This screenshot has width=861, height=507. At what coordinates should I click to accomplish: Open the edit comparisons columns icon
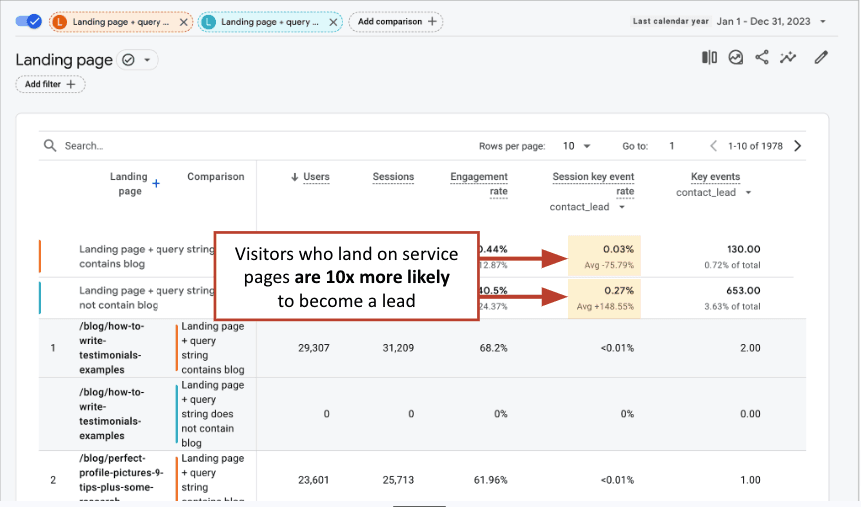tap(709, 58)
